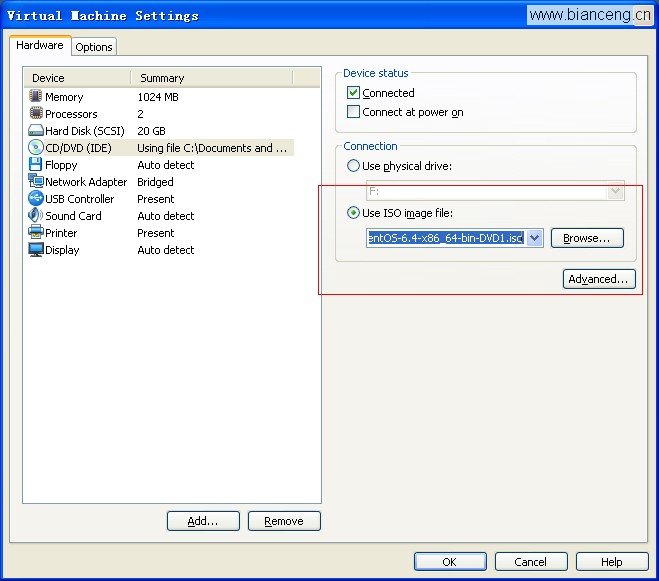Open the Advanced... settings button
The height and width of the screenshot is (581, 659).
click(598, 279)
